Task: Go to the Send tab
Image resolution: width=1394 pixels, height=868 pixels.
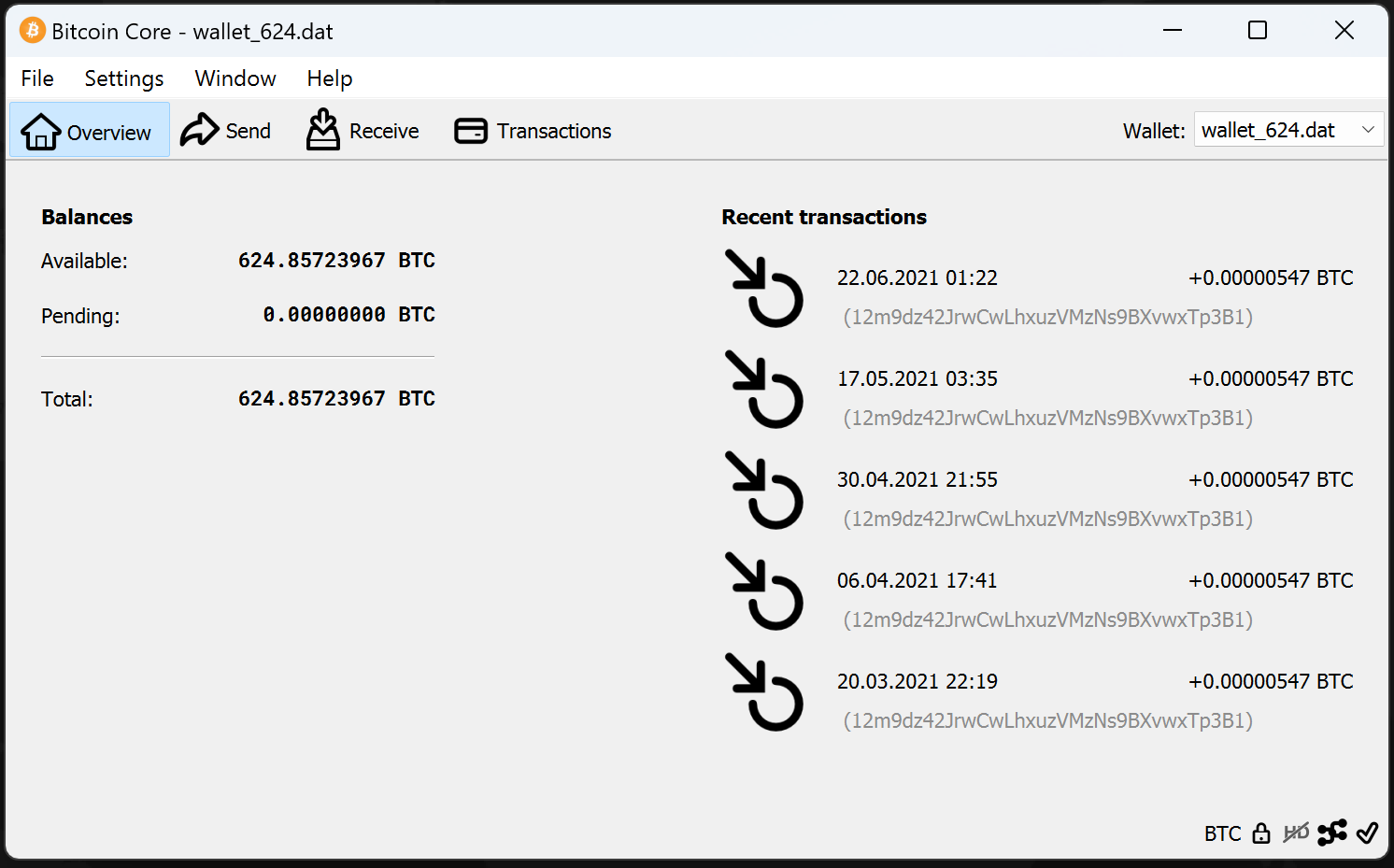Action: point(226,131)
